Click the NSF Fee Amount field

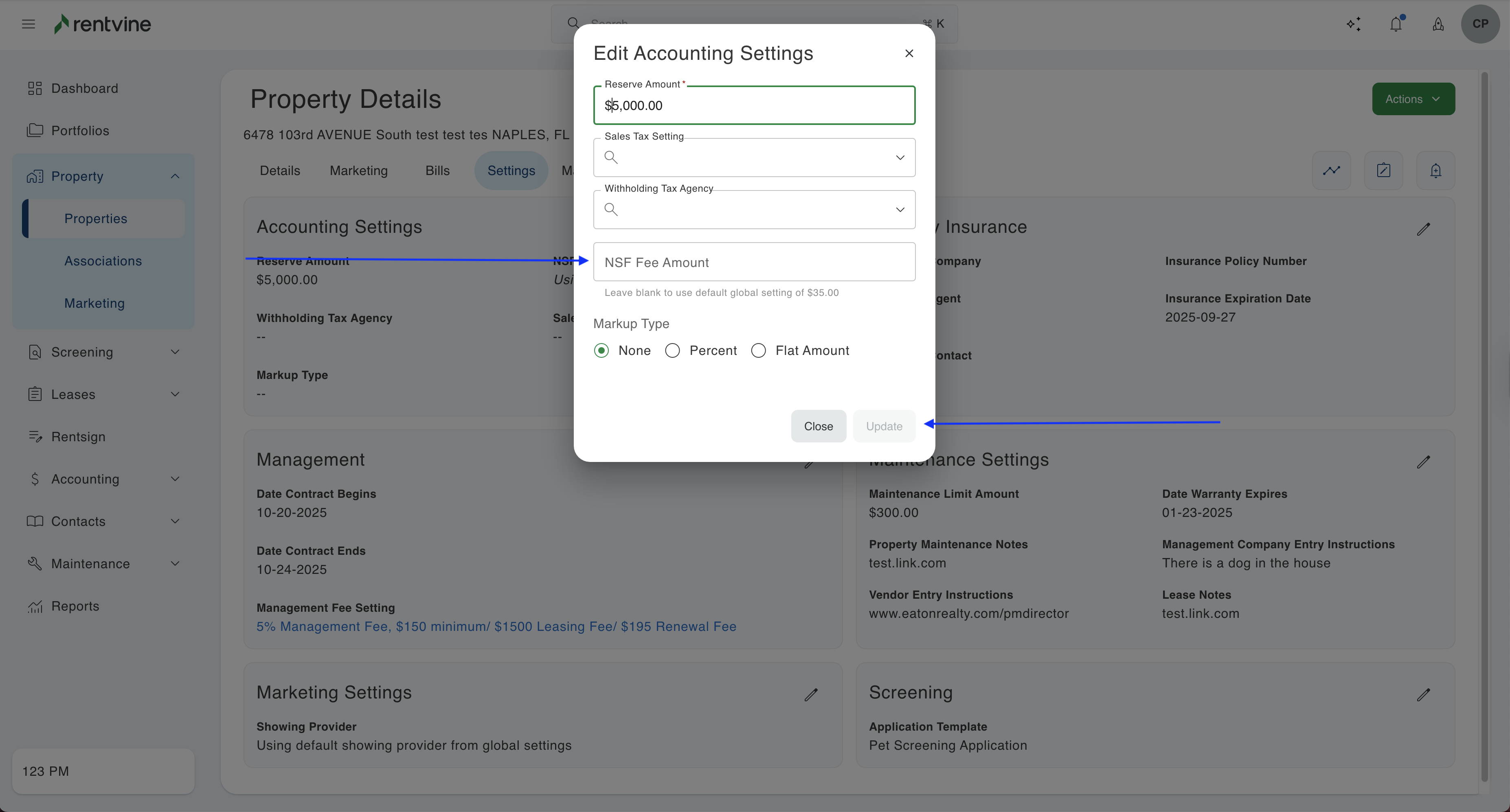[x=754, y=262]
